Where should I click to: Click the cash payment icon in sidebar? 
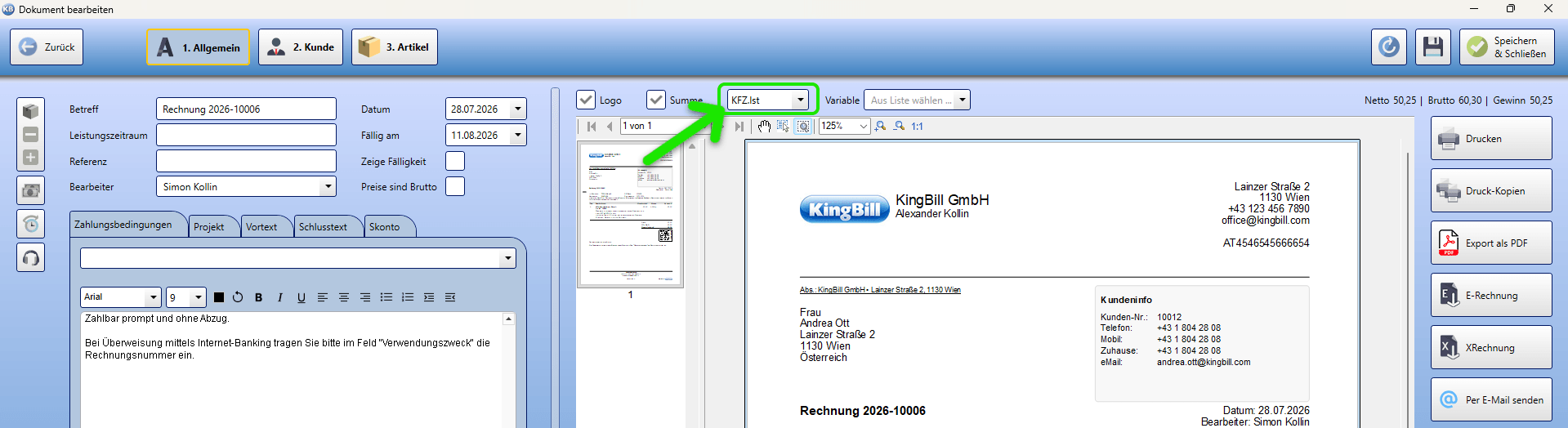(31, 190)
